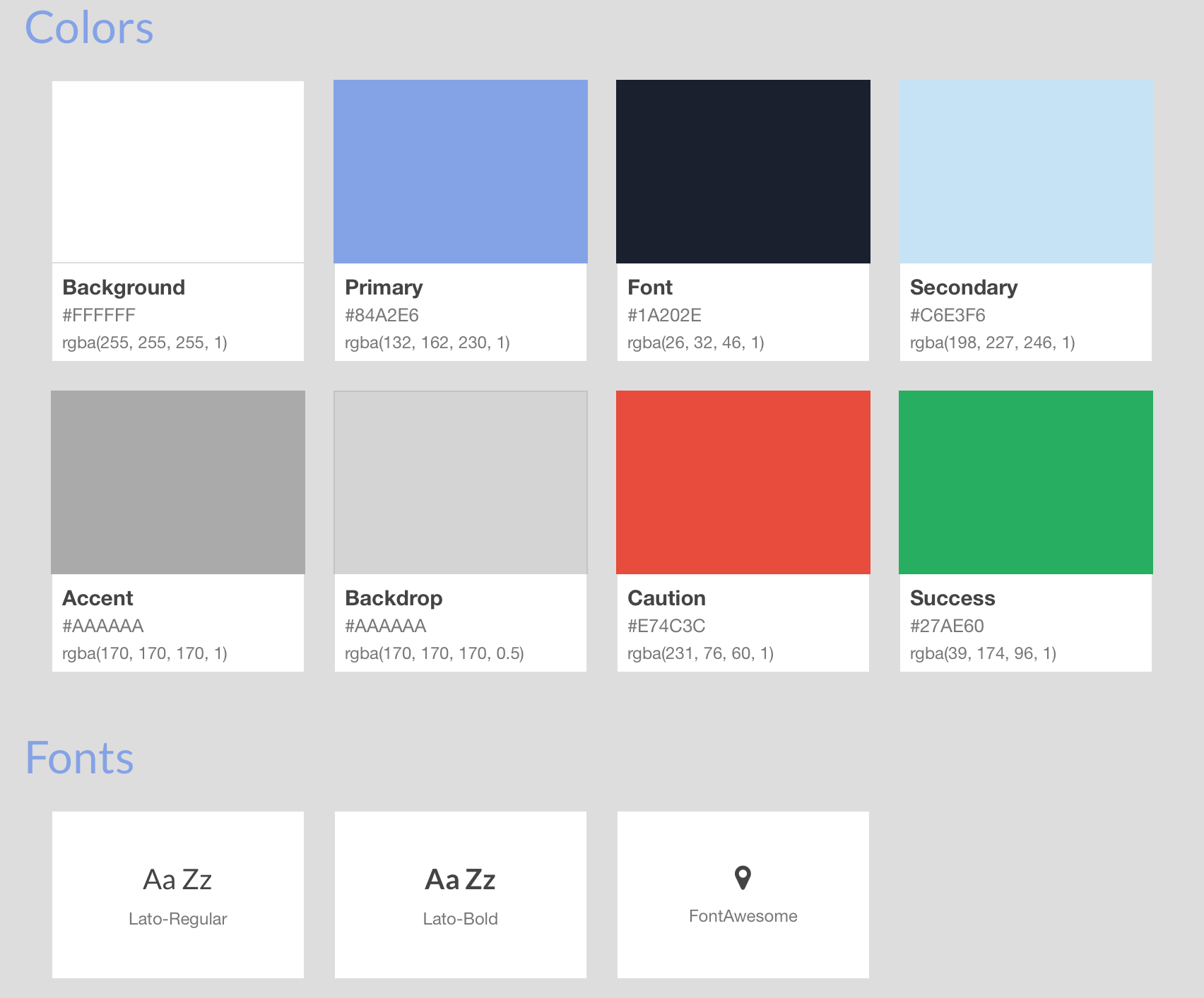Click the Lato-Regular font name
Image resolution: width=1204 pixels, height=998 pixels.
point(178,919)
